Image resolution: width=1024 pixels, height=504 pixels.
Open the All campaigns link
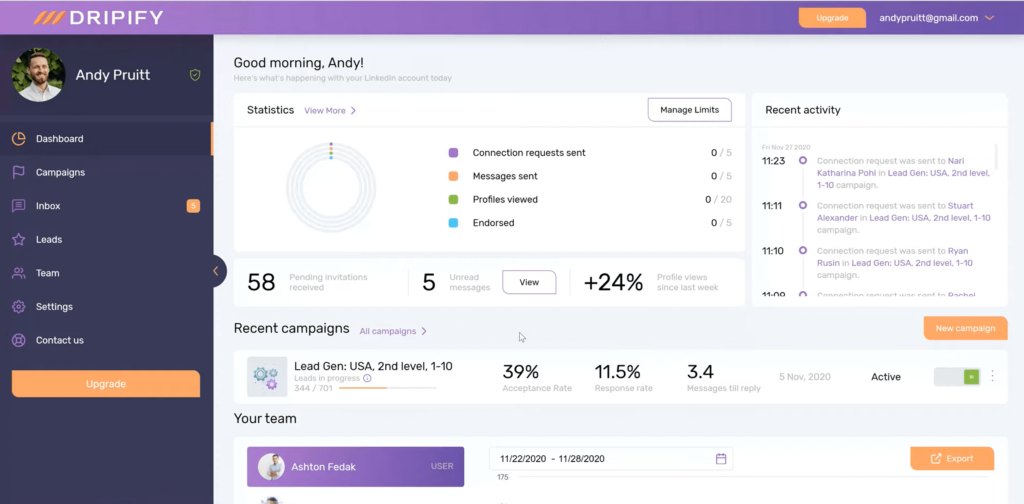393,331
